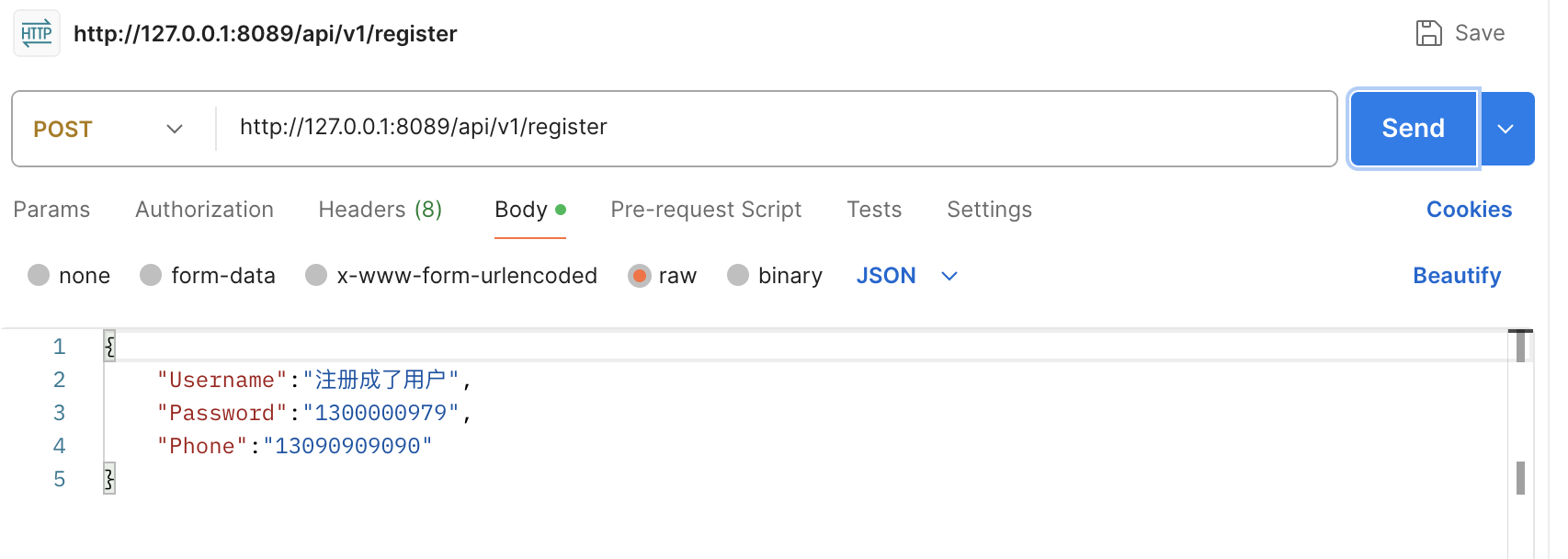The width and height of the screenshot is (1568, 559).
Task: Switch to the Params tab
Action: tap(51, 210)
